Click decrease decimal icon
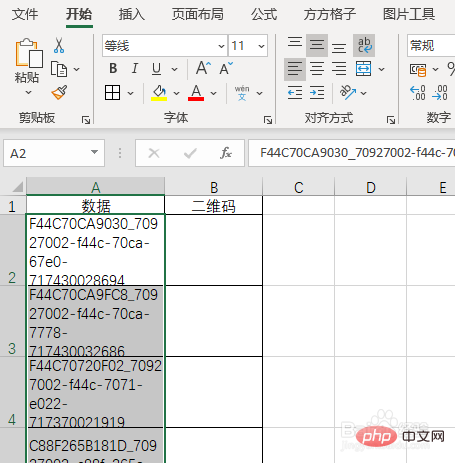 440,93
